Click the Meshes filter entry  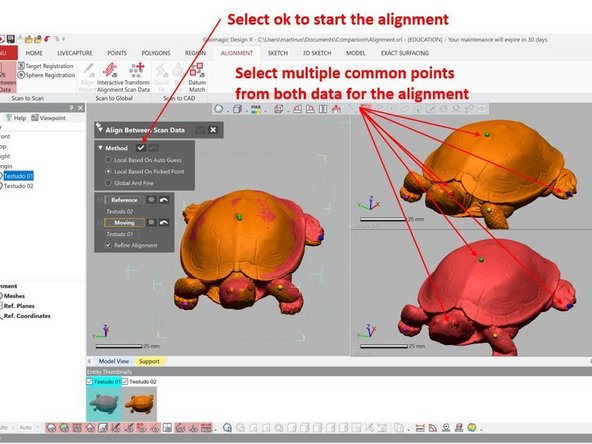point(14,296)
